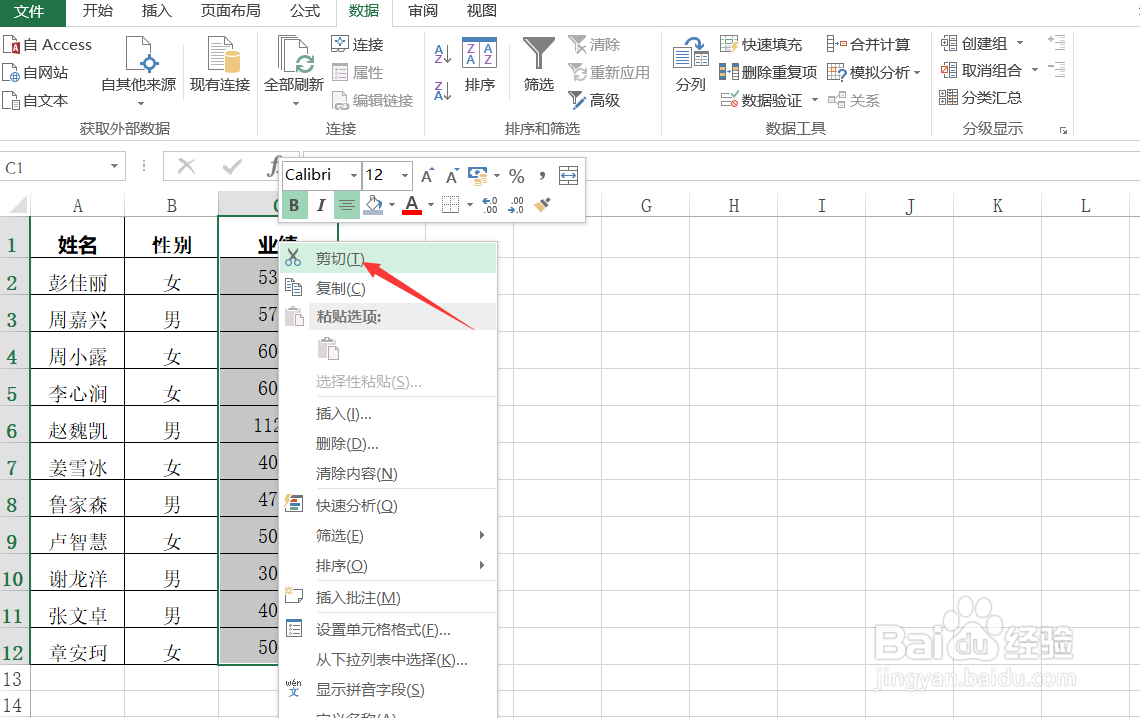Open existing connections (现有连接)

coord(220,65)
